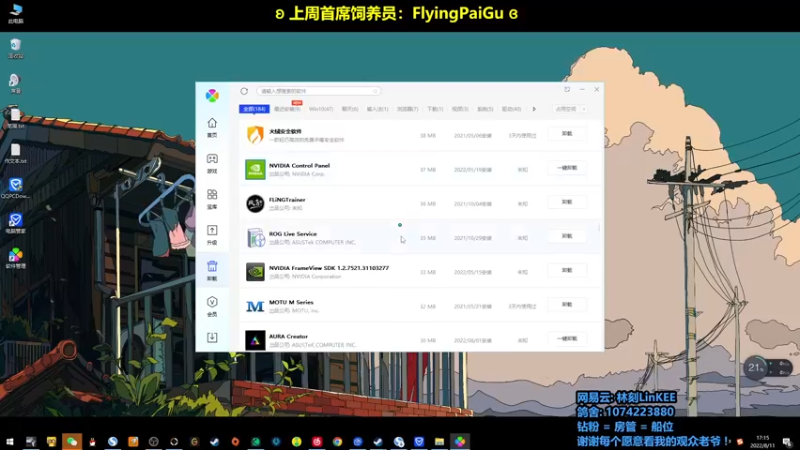Open the 宝库 software library in the sidebar
This screenshot has height=450, width=800.
pos(212,199)
